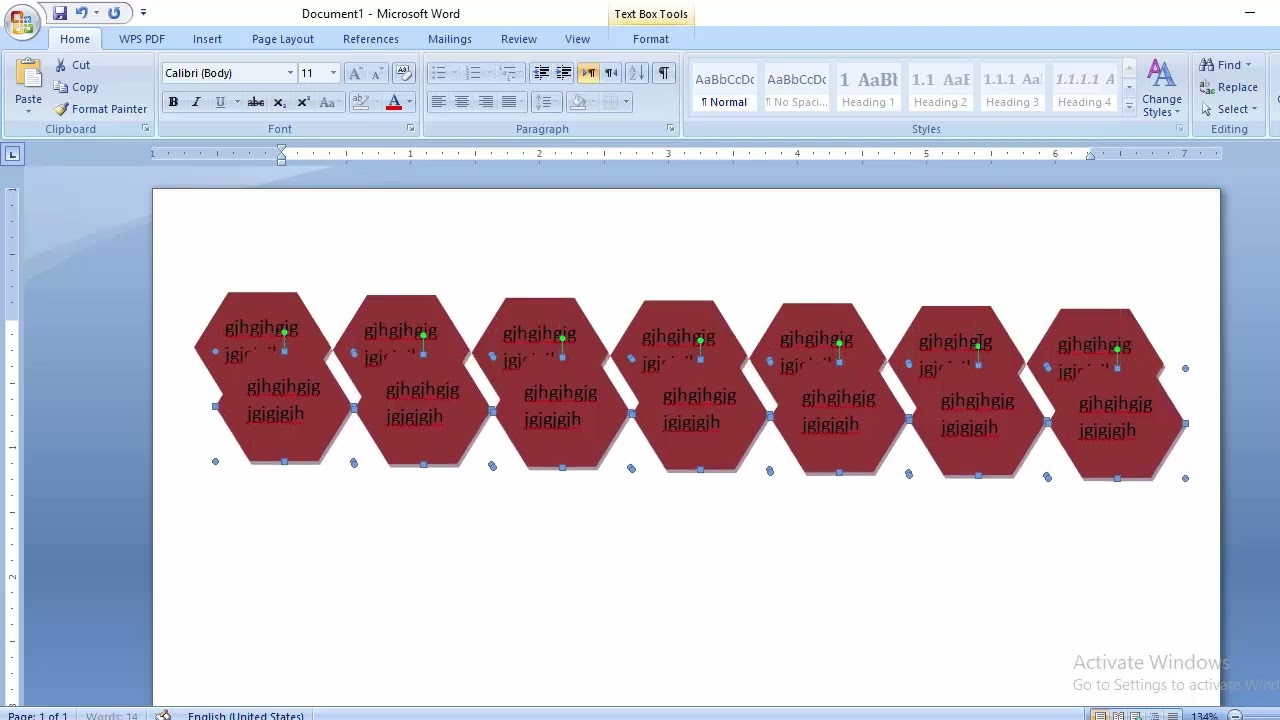Click tab selector on ruler

[x=12, y=154]
